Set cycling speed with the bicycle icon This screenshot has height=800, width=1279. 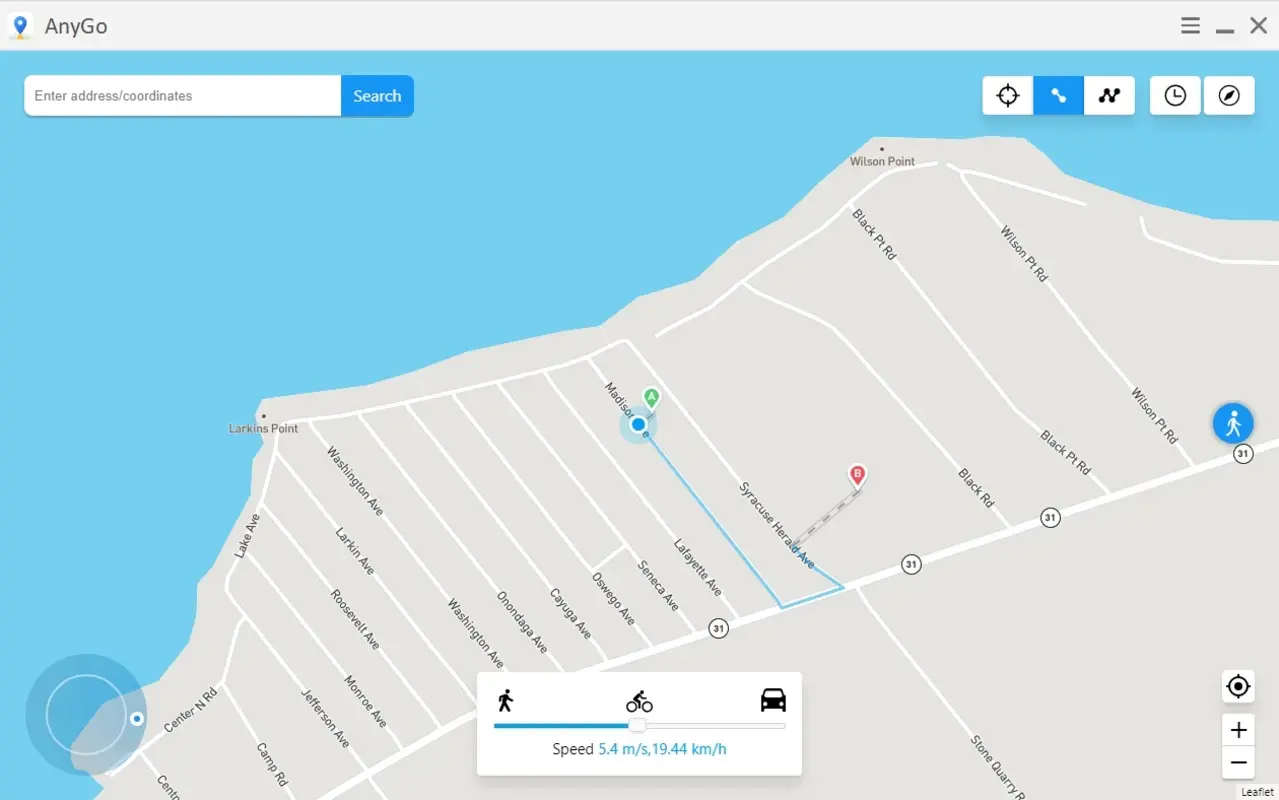(x=638, y=701)
